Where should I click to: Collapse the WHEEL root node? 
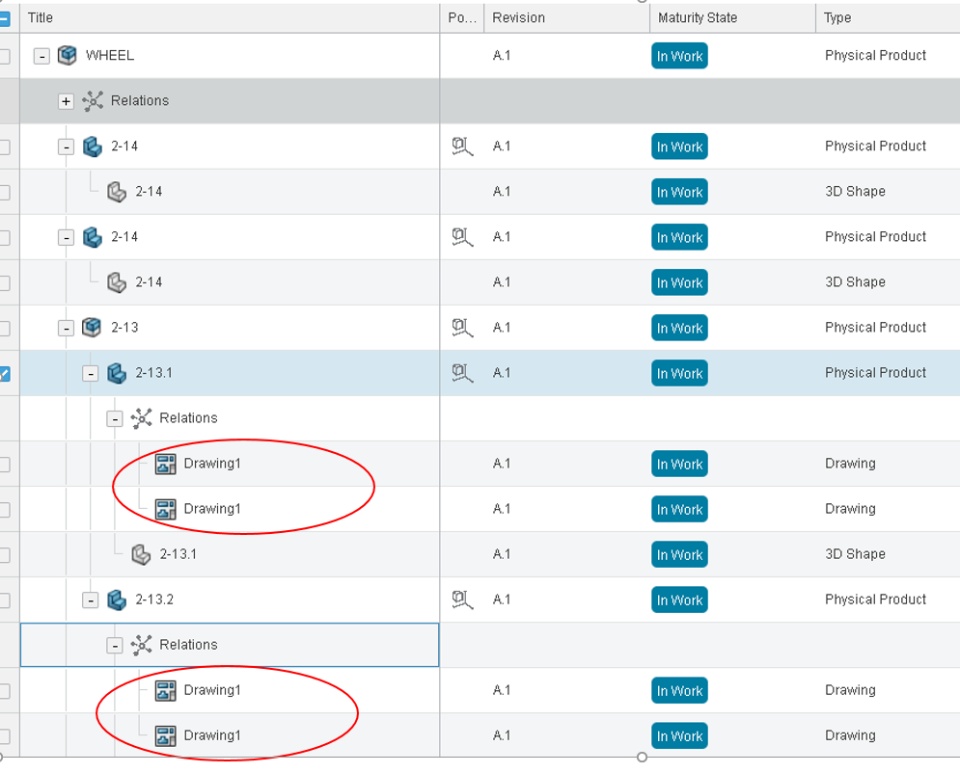click(x=41, y=56)
